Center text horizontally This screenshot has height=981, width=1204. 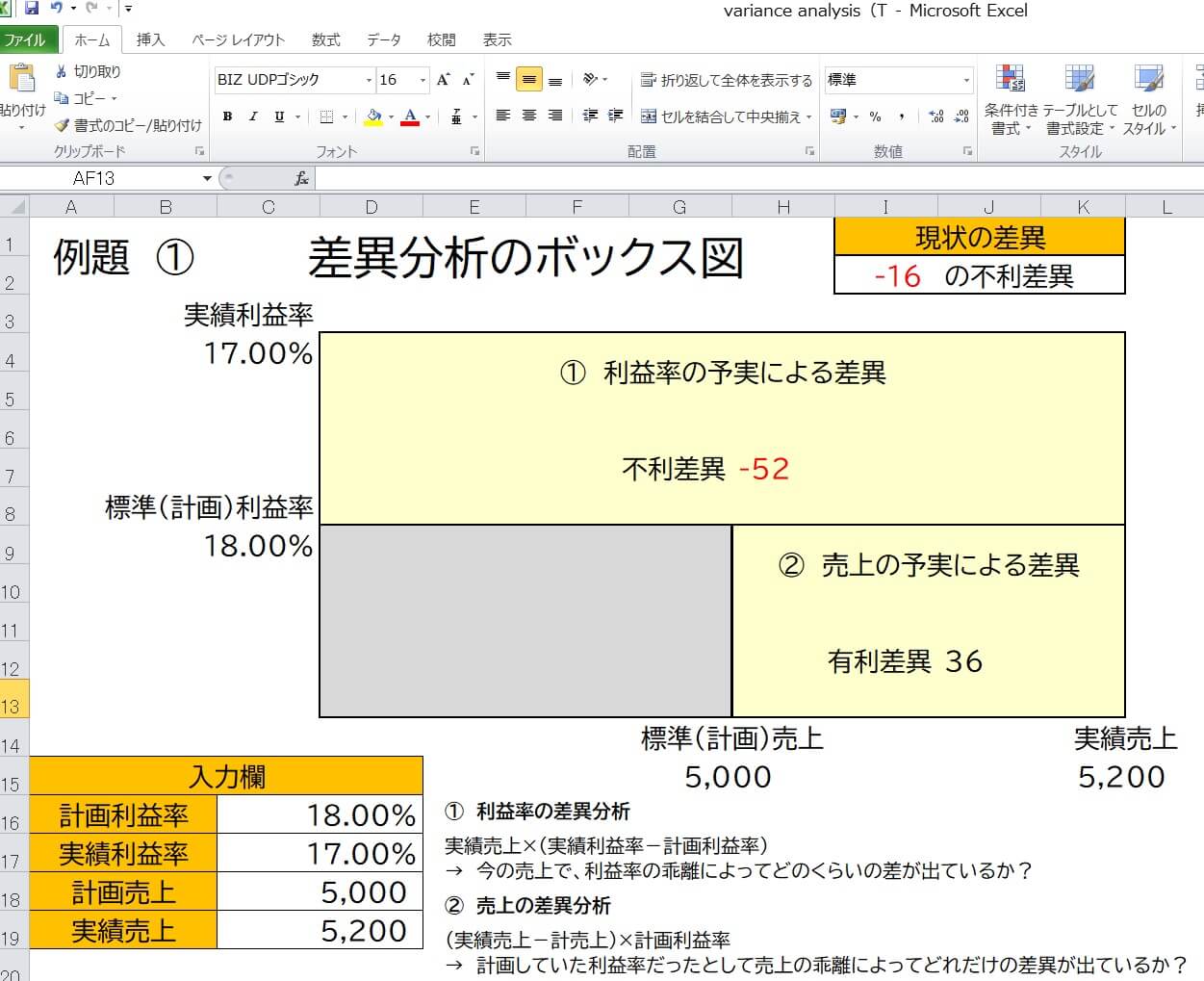coord(528,116)
